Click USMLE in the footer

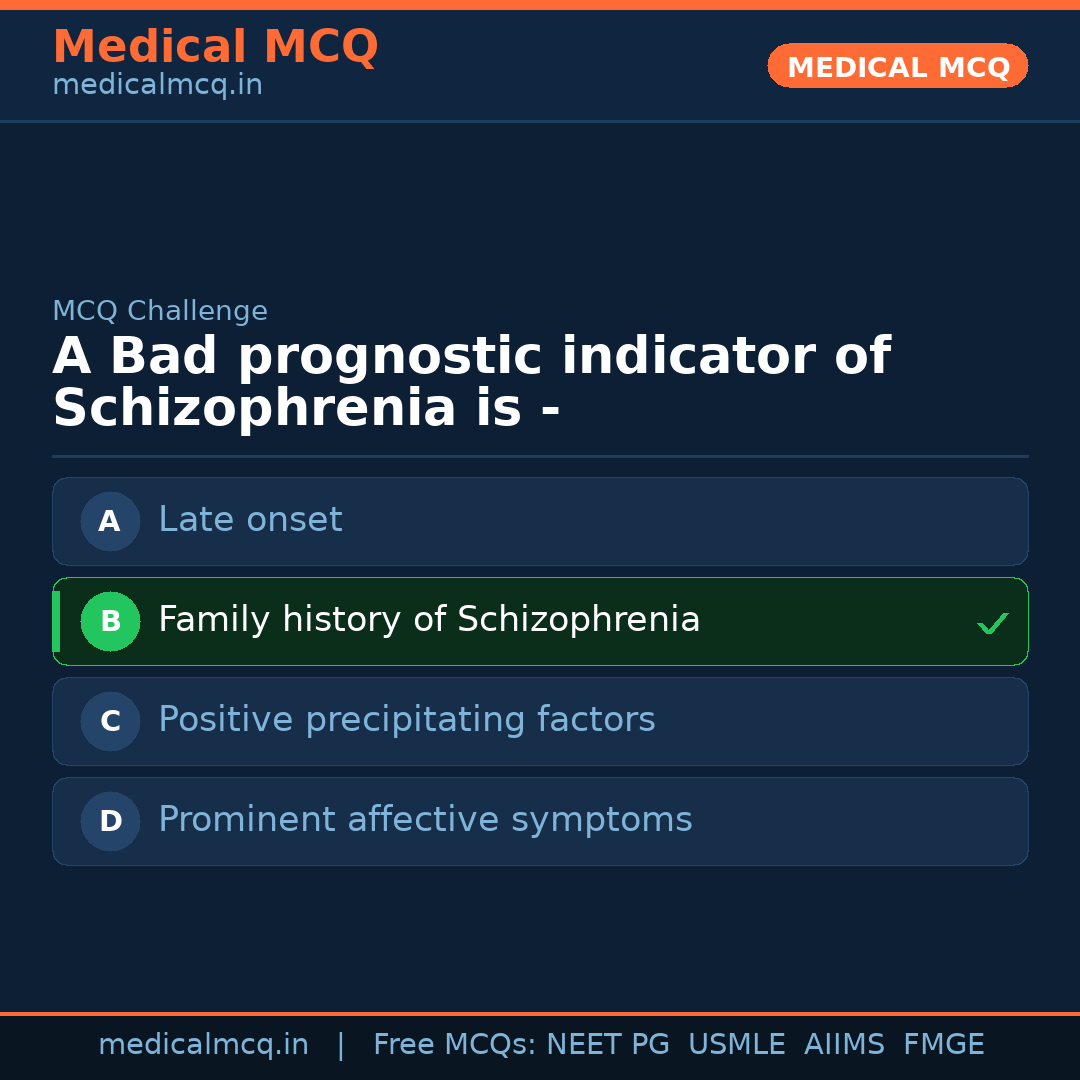[736, 1045]
